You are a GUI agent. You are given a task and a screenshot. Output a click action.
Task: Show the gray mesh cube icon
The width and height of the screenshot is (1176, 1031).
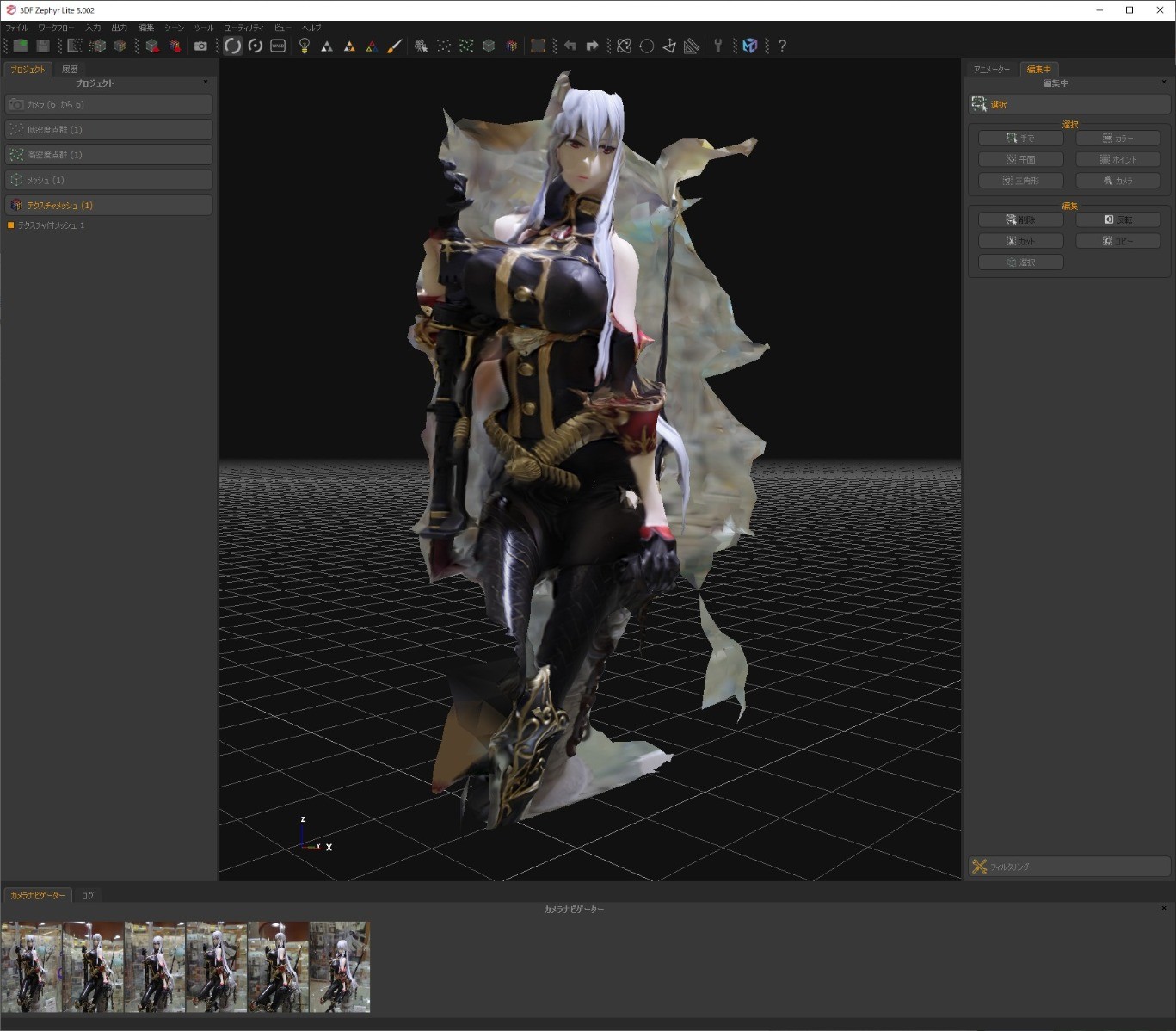489,46
